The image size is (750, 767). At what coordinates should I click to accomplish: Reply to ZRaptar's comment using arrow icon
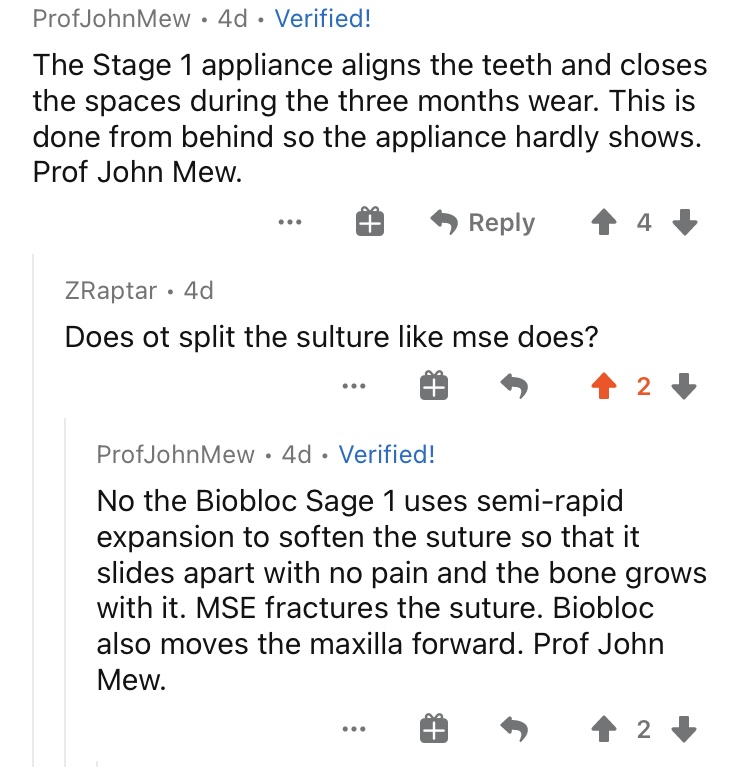tap(514, 386)
